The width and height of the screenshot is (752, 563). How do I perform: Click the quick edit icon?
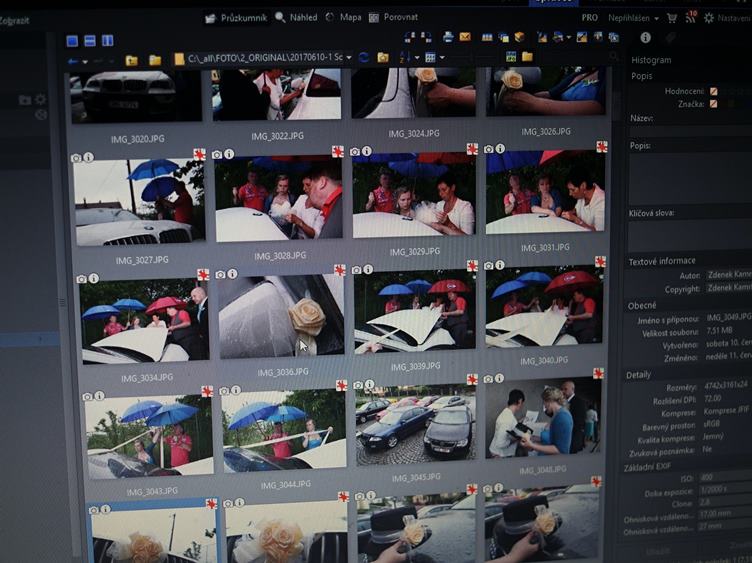pyautogui.click(x=542, y=37)
